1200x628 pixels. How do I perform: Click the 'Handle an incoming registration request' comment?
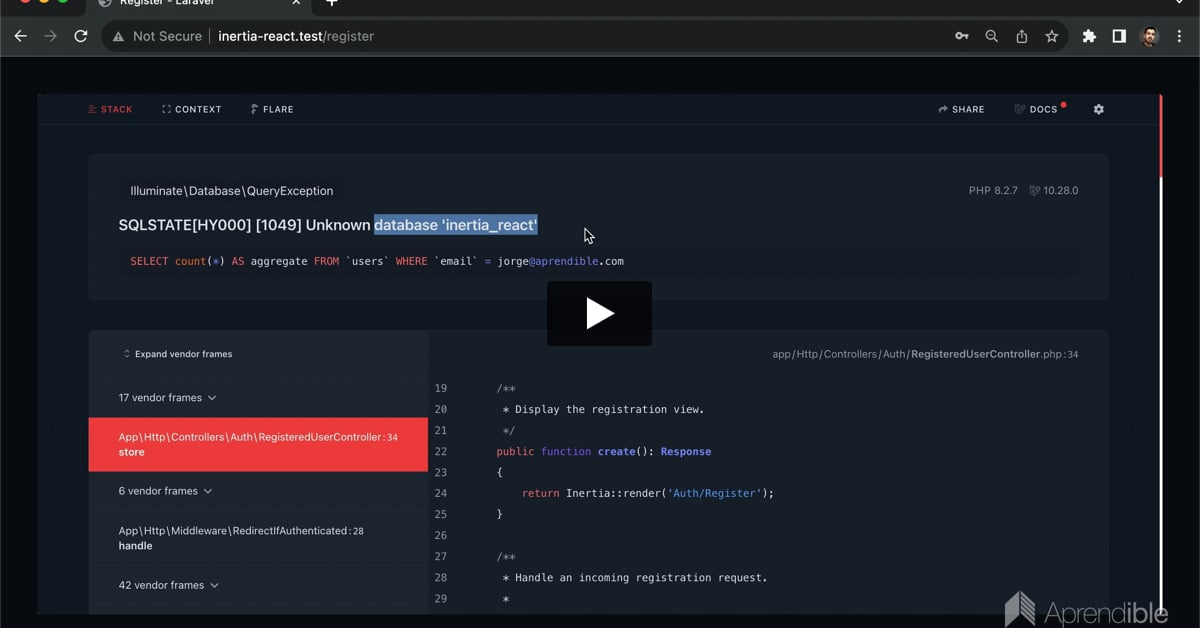tap(634, 577)
